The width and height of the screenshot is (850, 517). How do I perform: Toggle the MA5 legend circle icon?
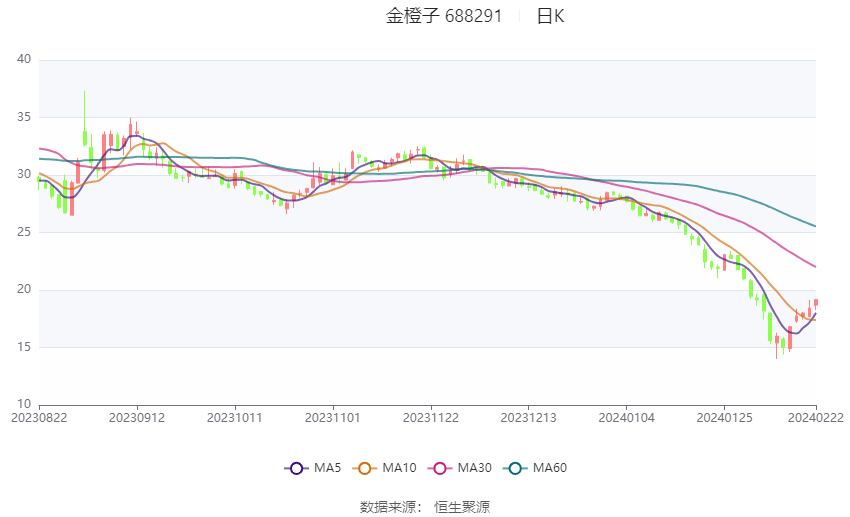coord(296,468)
